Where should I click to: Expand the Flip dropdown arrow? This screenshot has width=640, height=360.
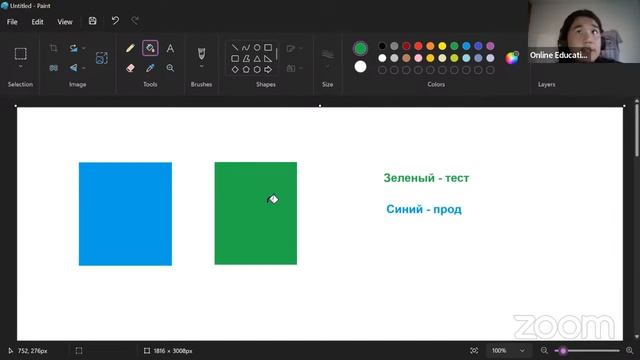click(x=84, y=68)
